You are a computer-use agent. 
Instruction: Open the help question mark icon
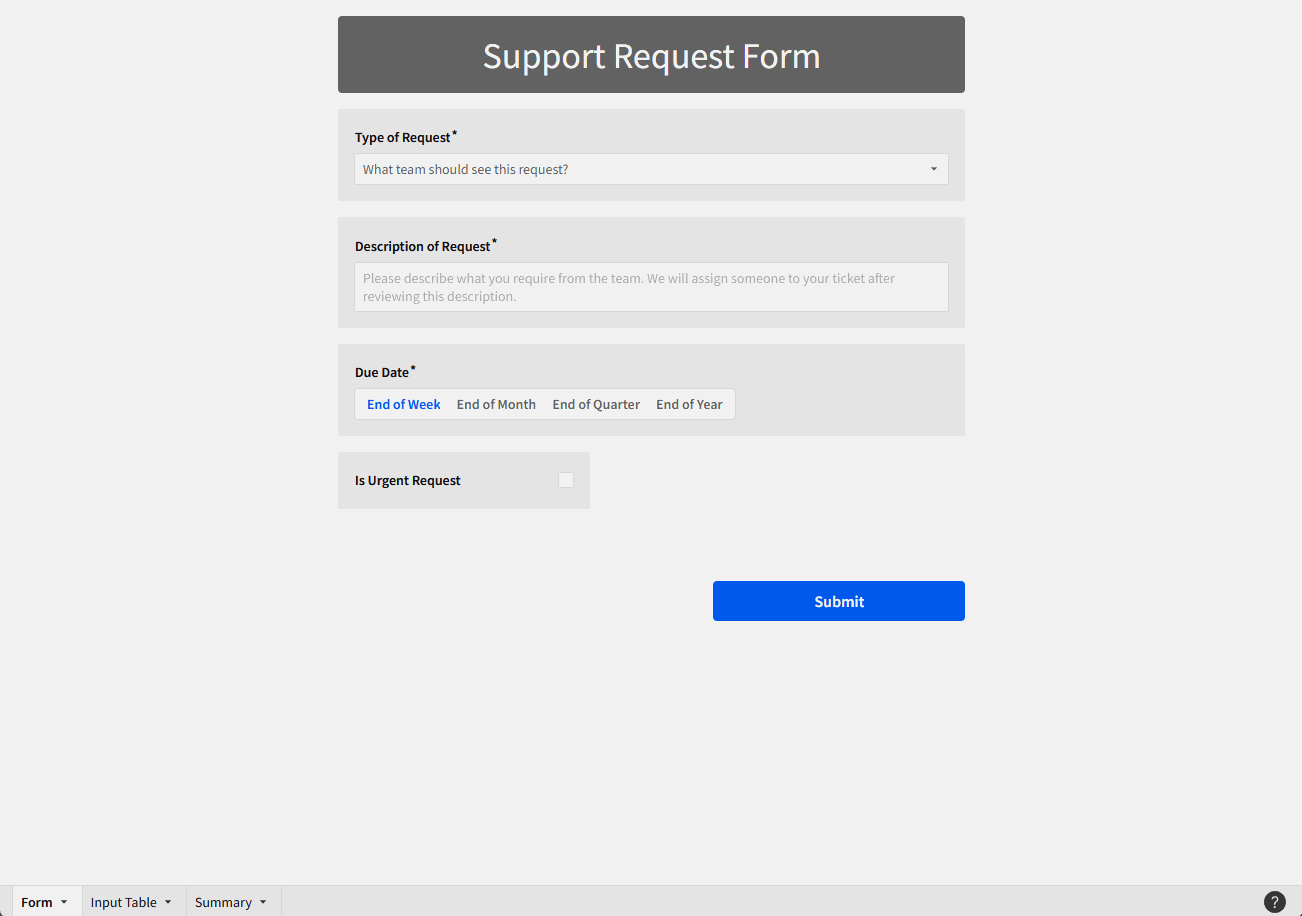click(1274, 902)
